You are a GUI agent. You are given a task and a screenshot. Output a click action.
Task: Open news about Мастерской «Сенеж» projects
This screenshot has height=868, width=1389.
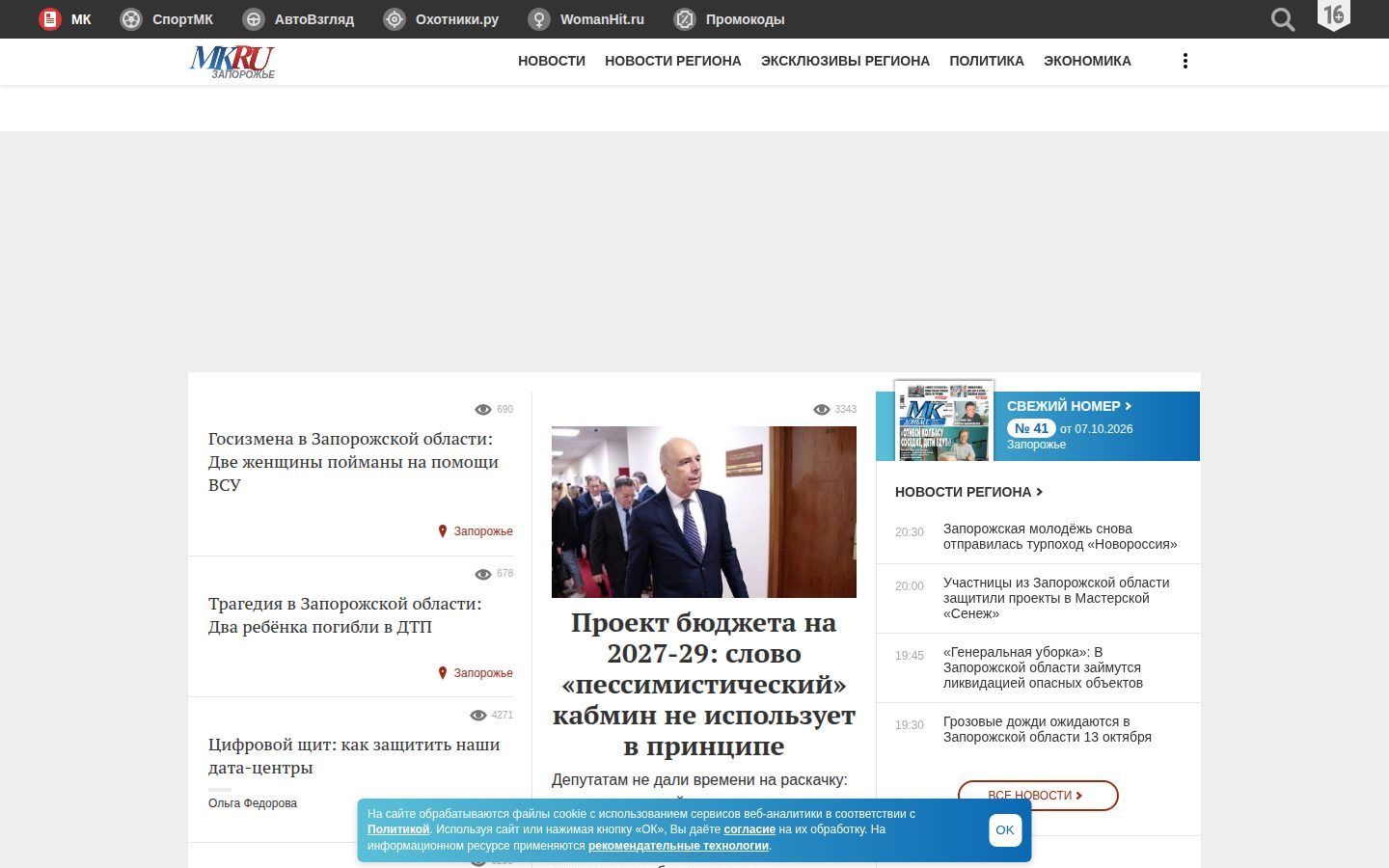(1056, 598)
